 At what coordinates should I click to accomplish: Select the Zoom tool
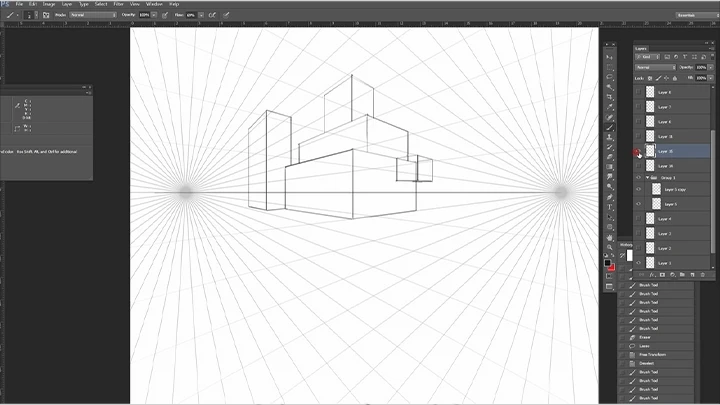coord(609,248)
